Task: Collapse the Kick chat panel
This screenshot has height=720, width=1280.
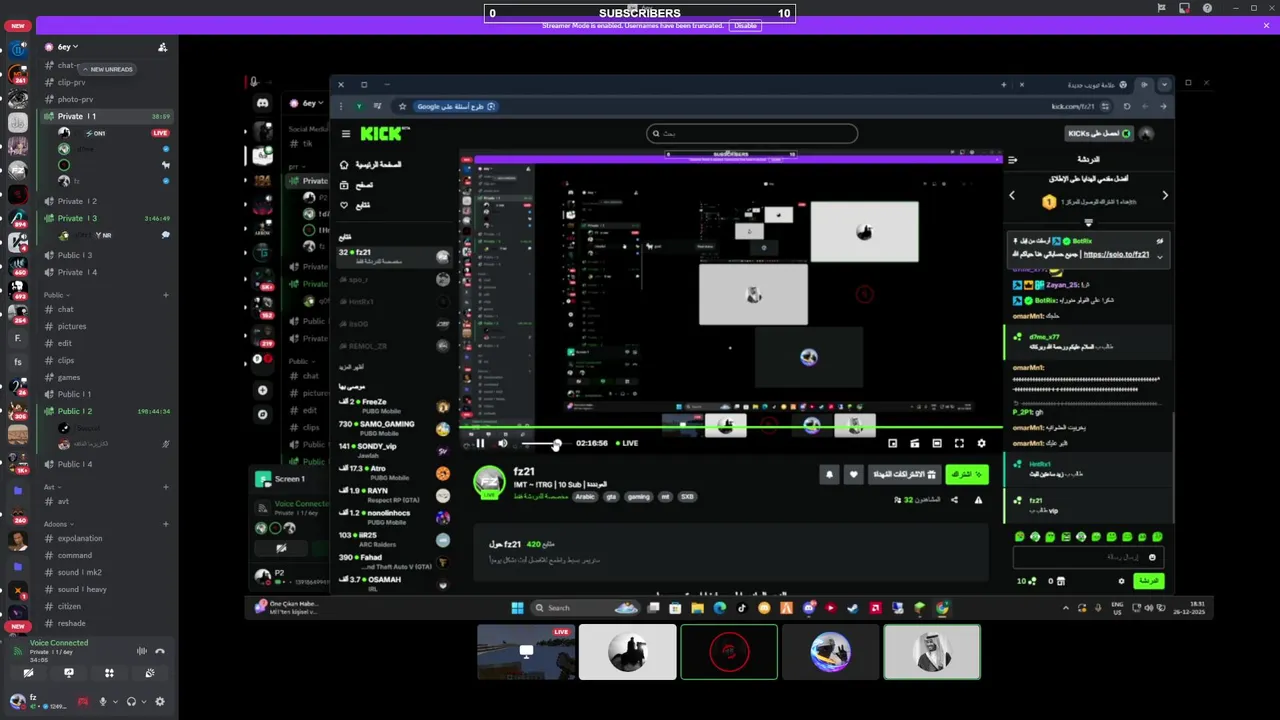Action: [1012, 160]
